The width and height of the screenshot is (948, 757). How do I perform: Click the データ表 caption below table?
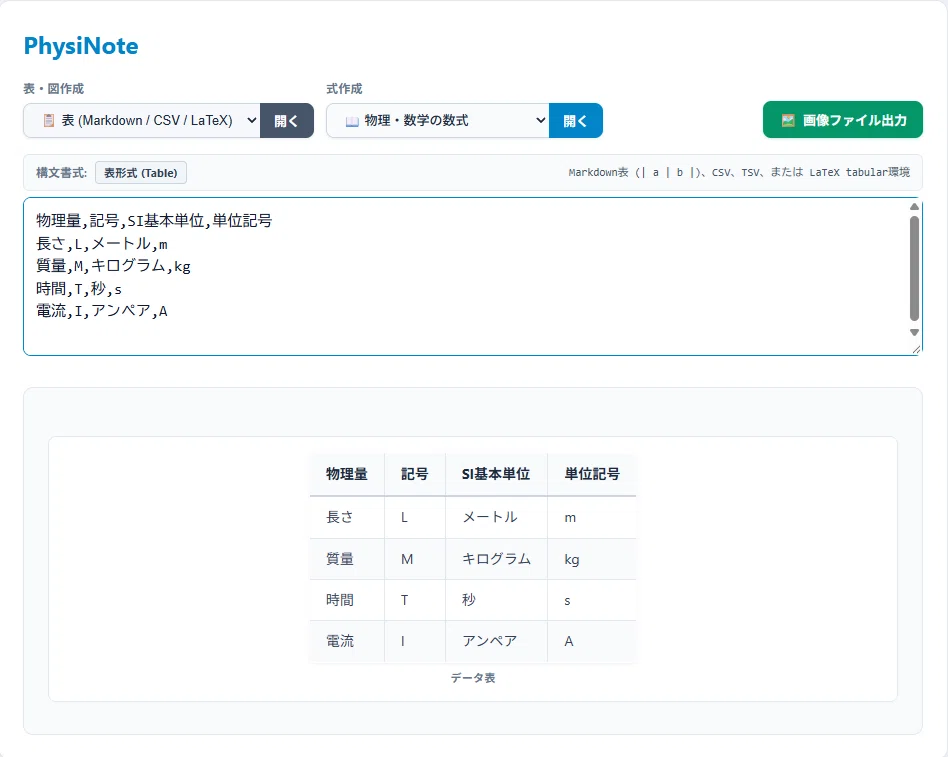[x=473, y=678]
